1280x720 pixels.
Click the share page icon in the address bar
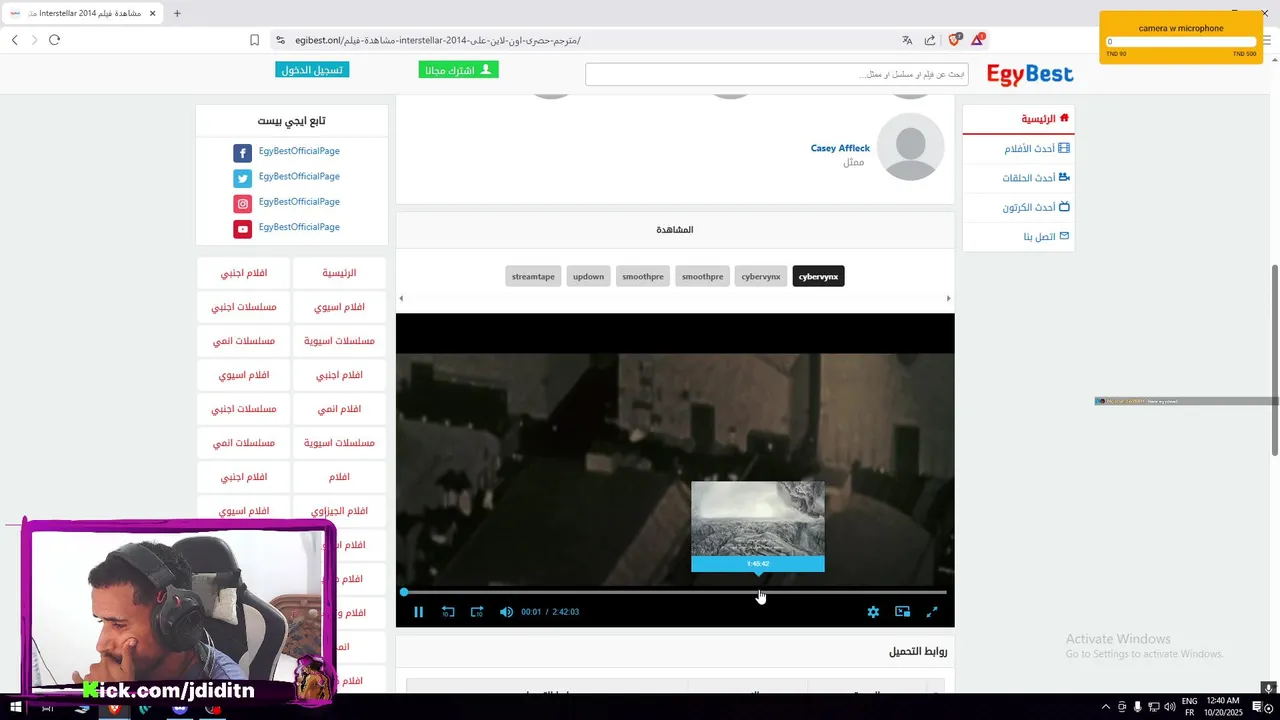930,40
